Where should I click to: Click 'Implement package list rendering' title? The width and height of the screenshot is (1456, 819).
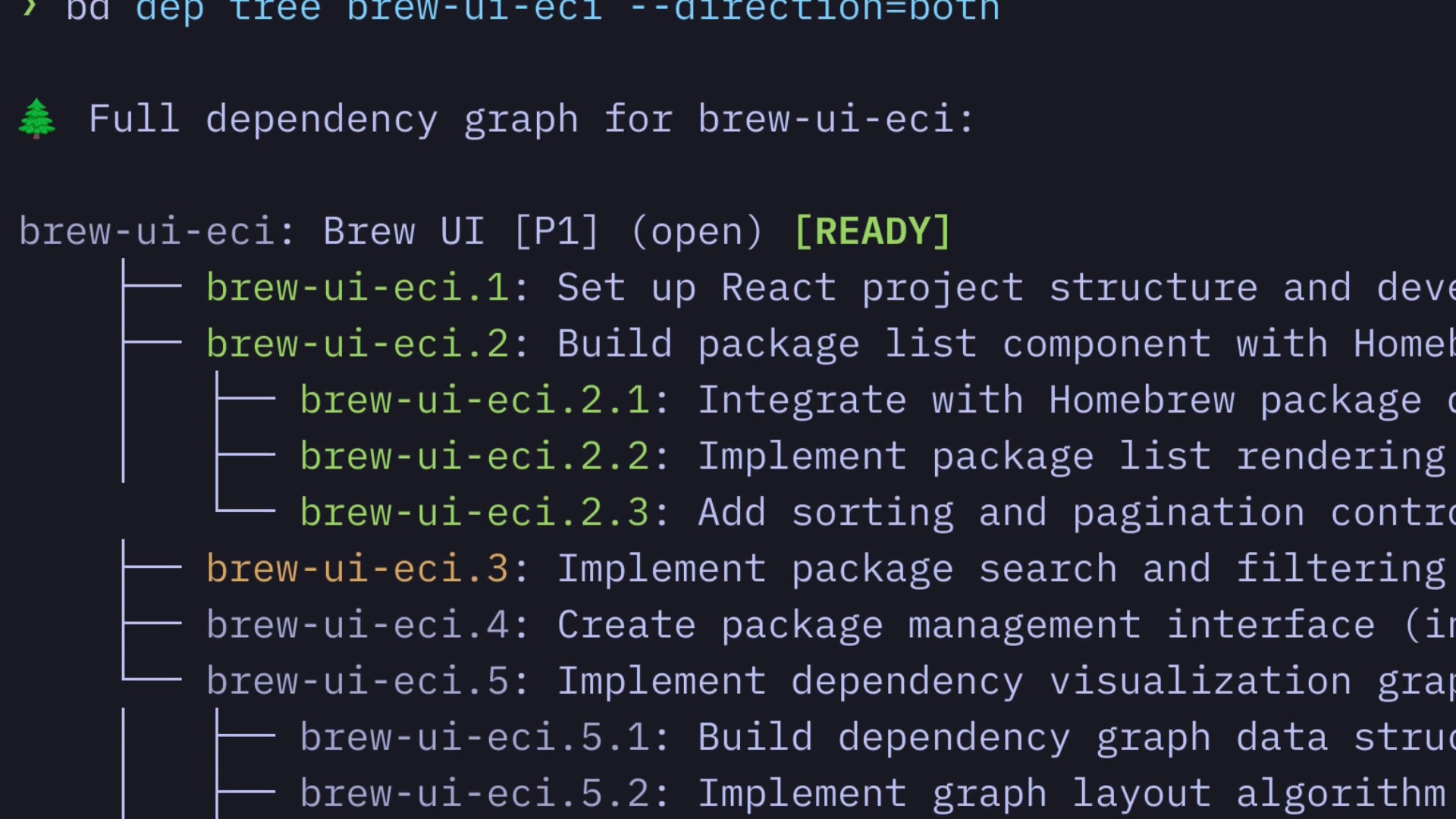1072,457
